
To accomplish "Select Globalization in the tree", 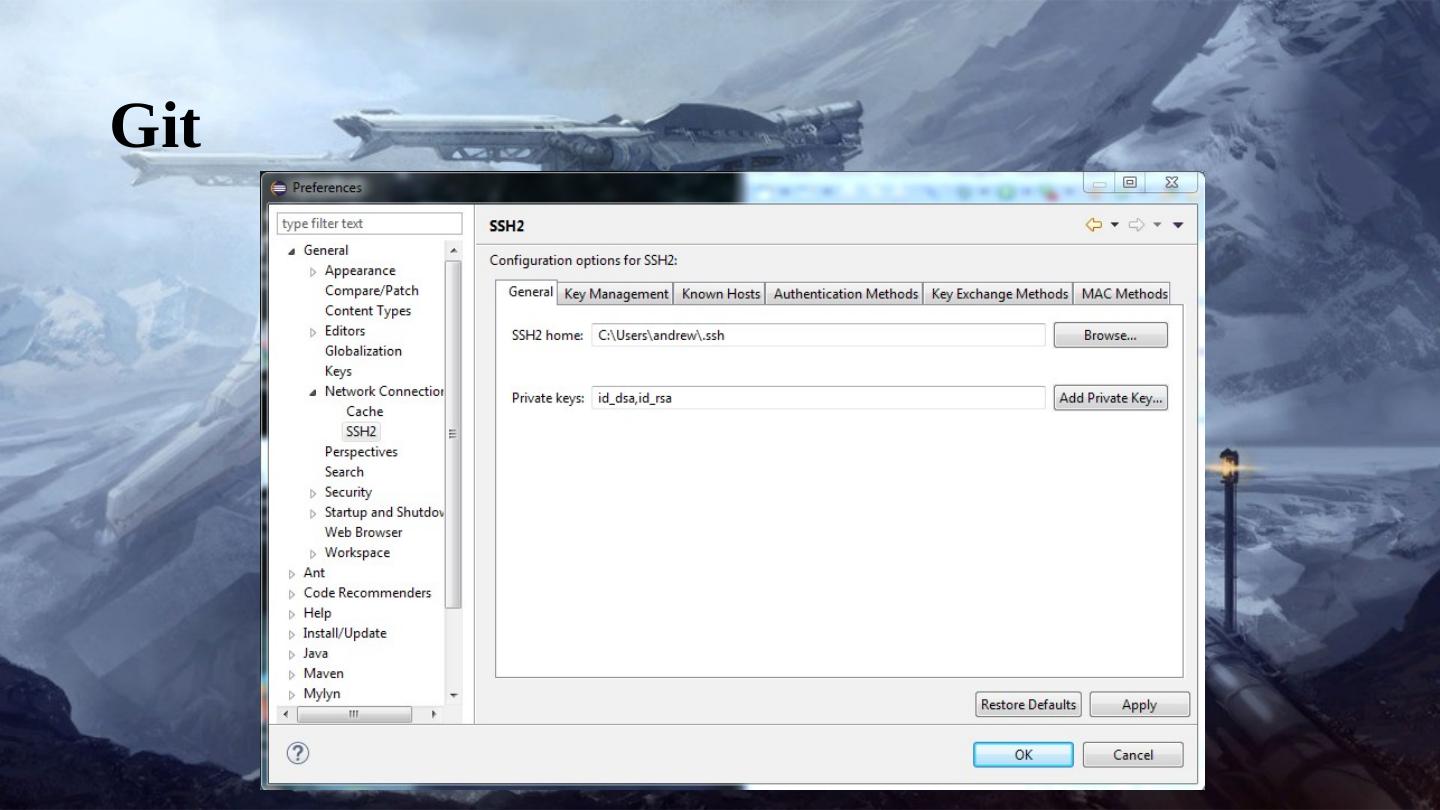I will point(363,351).
